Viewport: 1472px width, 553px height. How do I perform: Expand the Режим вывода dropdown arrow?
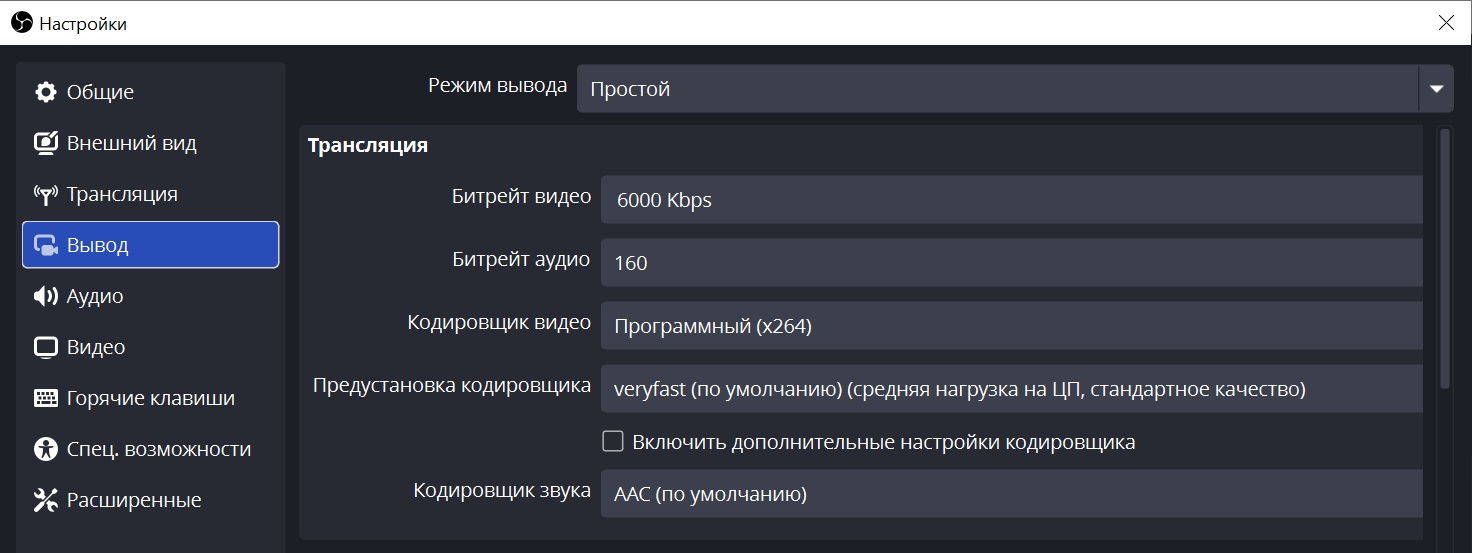point(1436,89)
